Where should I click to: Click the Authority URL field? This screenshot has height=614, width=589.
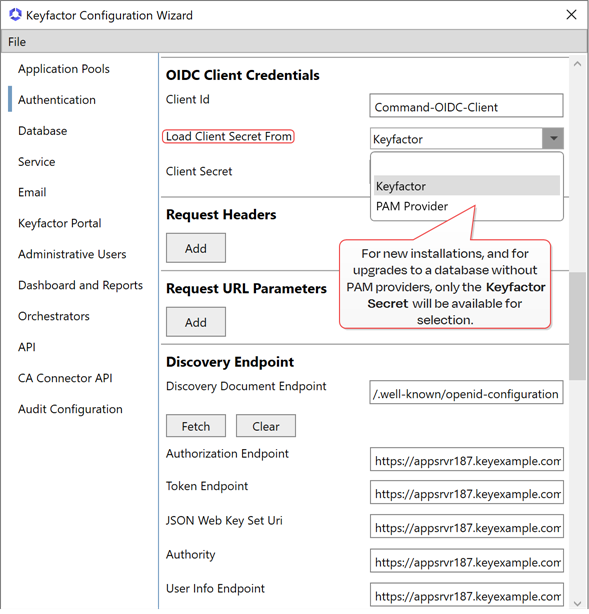coord(467,561)
